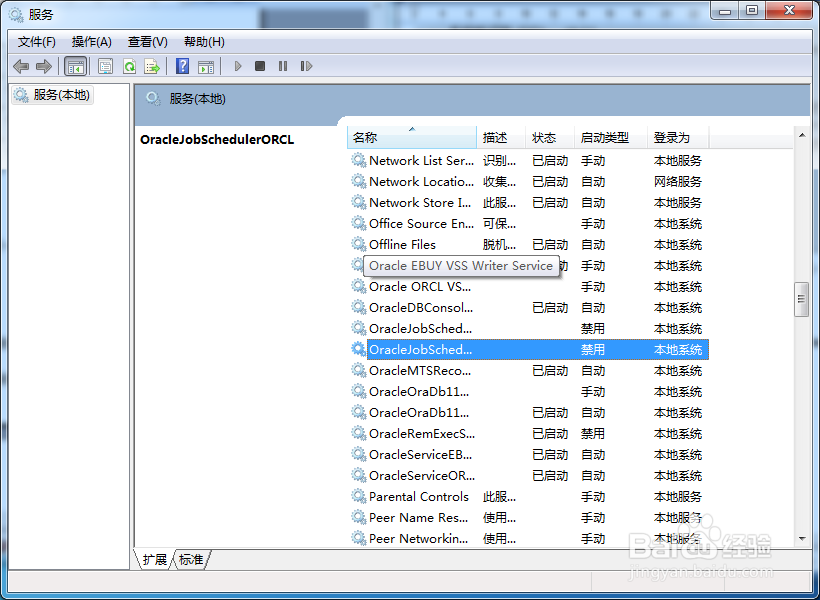Click the gear icon of Network List Service row
820x600 pixels.
click(359, 160)
